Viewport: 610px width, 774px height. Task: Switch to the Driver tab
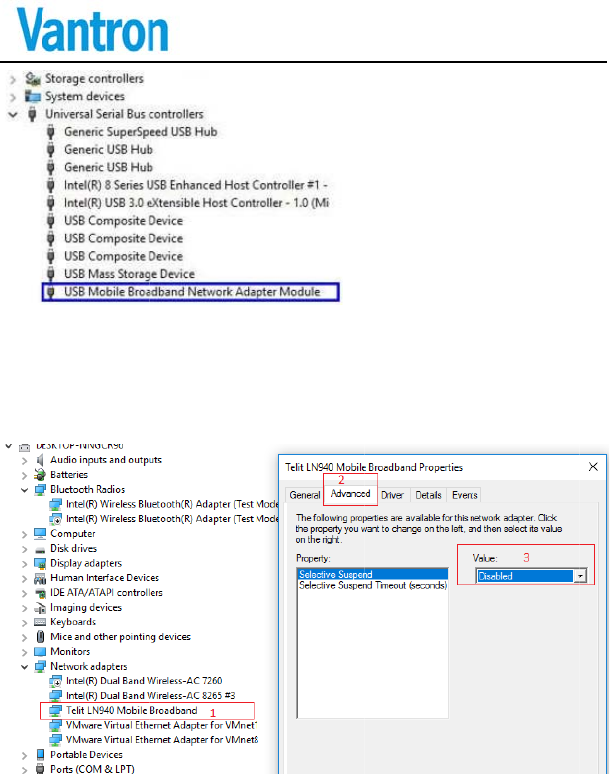point(392,495)
